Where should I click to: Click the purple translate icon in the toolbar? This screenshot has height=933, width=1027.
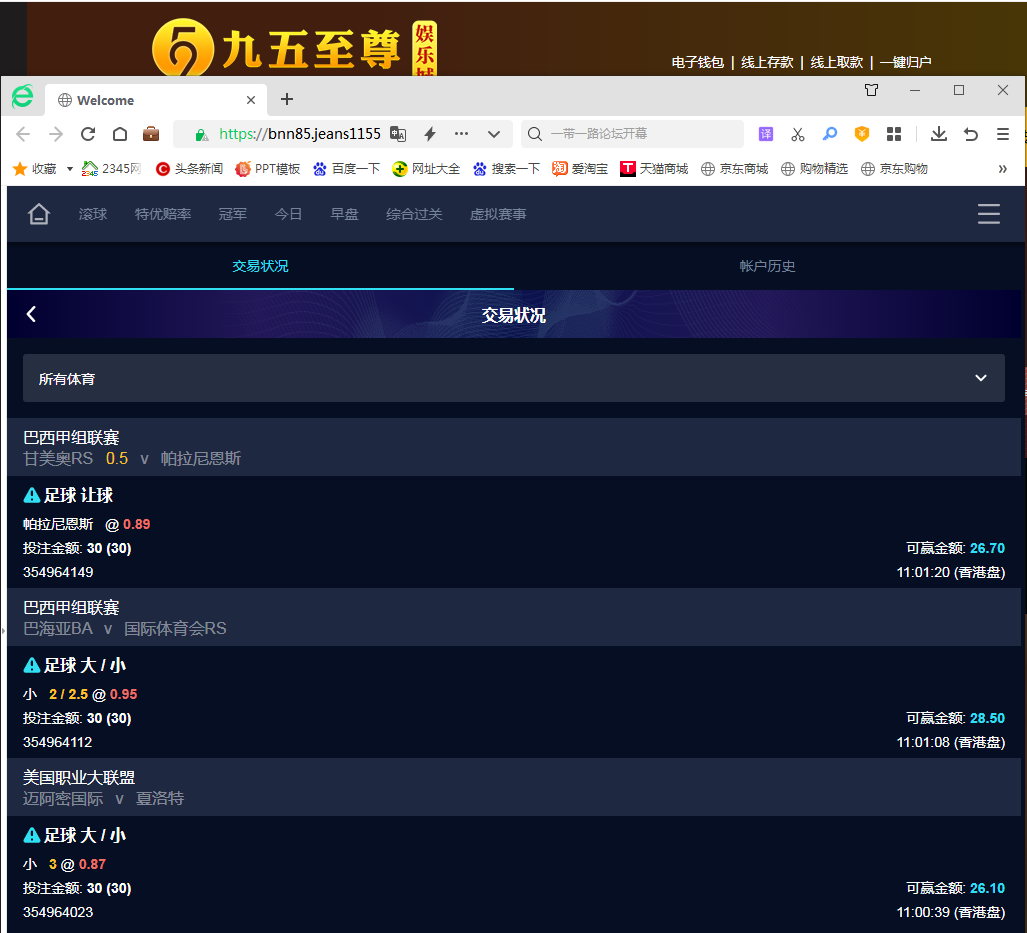(766, 134)
